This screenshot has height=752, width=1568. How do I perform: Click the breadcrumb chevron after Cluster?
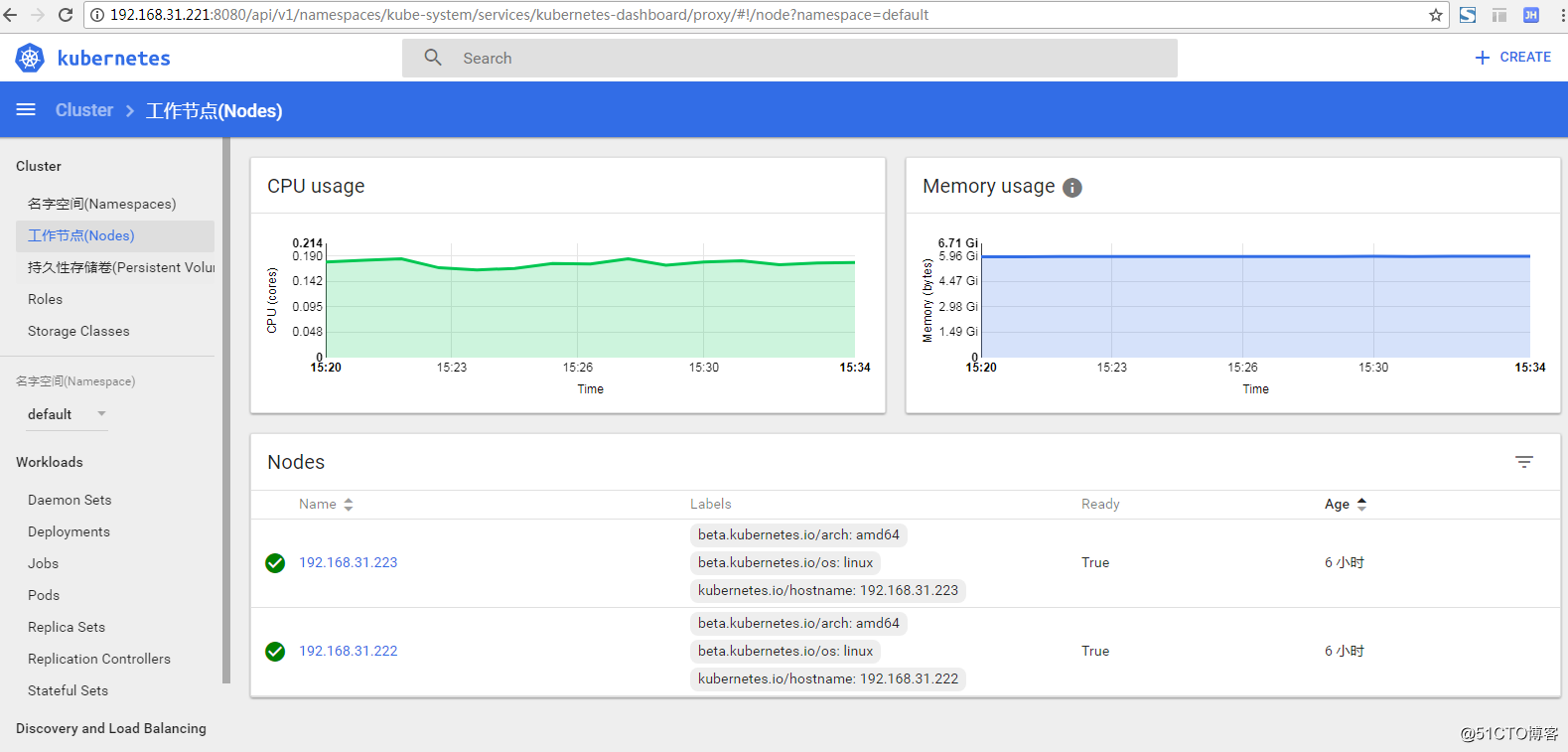click(x=129, y=110)
